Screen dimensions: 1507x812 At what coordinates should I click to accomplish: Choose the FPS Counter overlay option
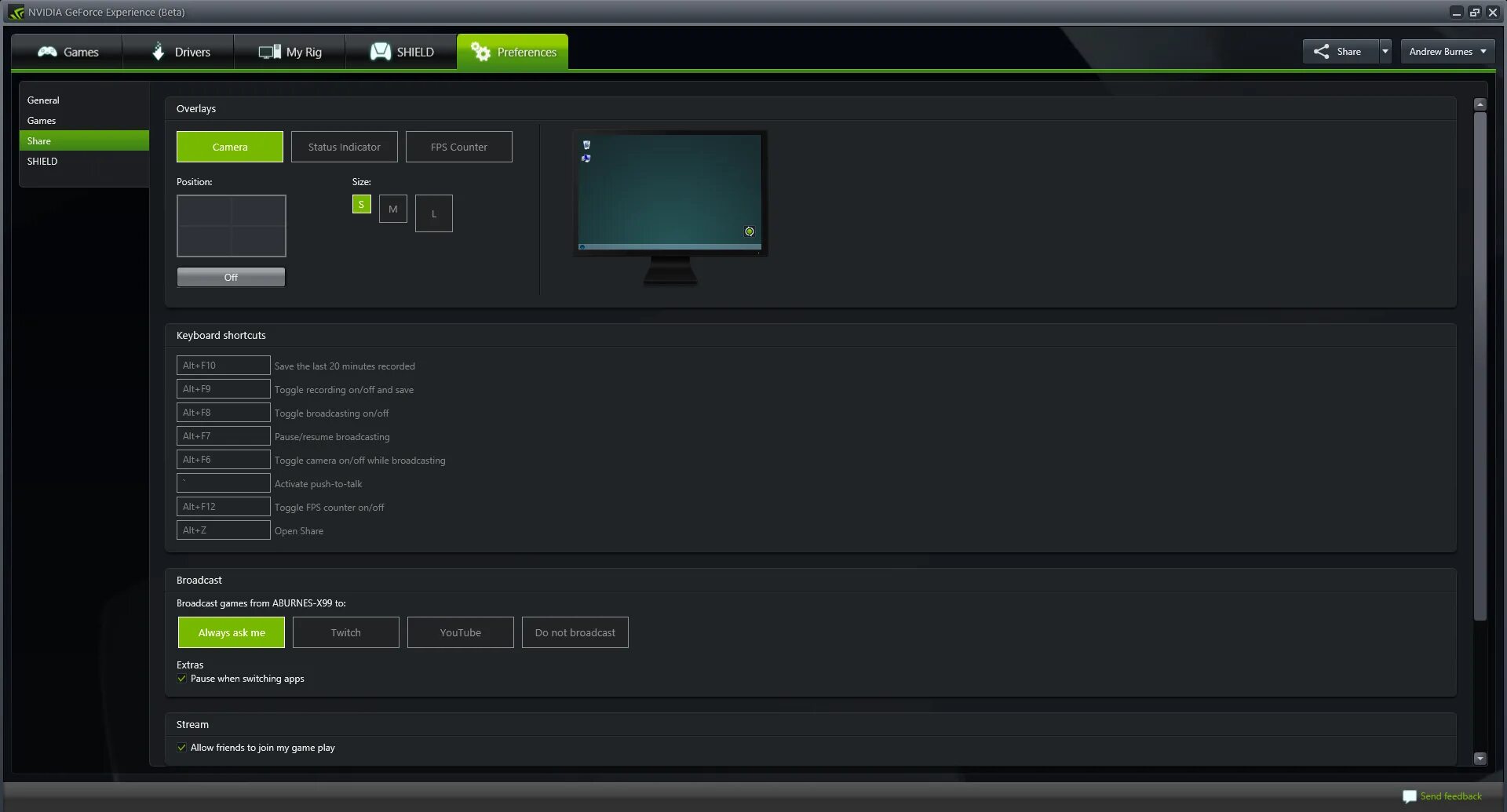459,147
